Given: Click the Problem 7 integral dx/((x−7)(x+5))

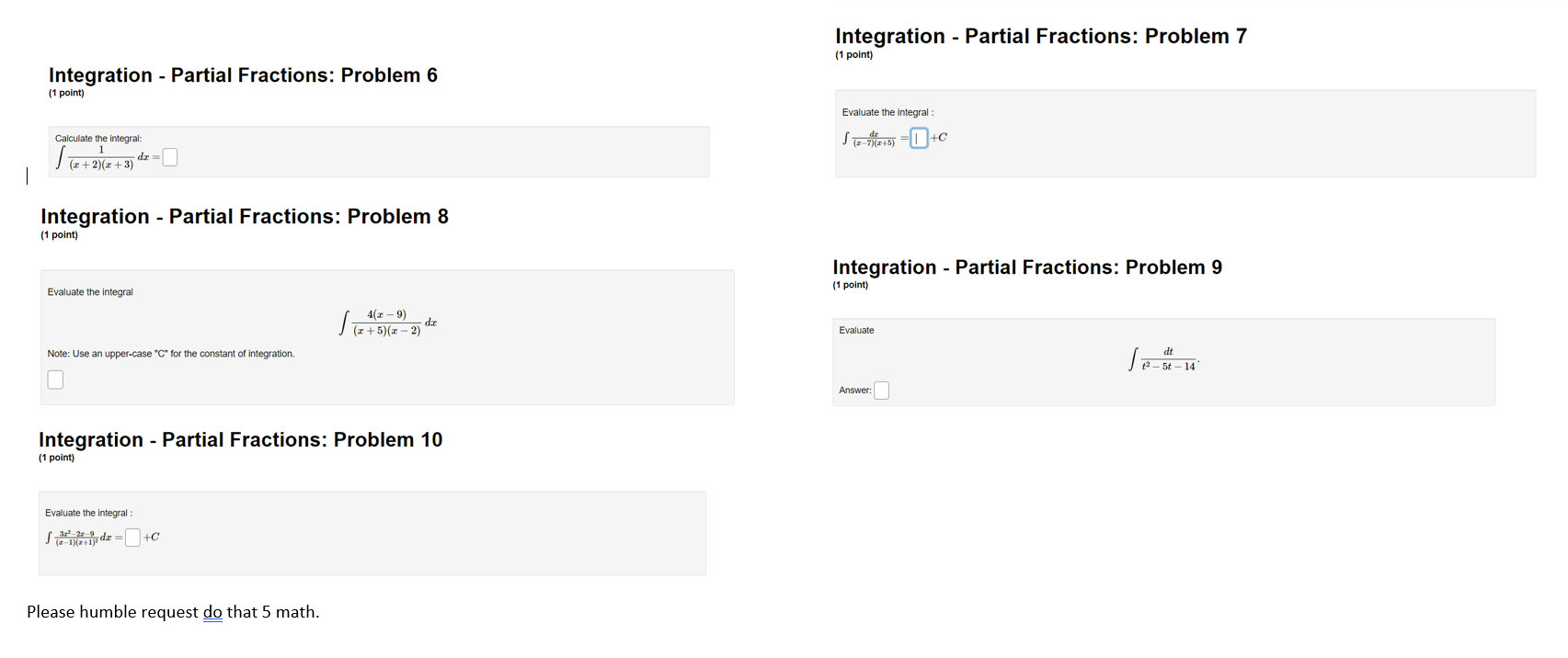Looking at the screenshot, I should (869, 139).
